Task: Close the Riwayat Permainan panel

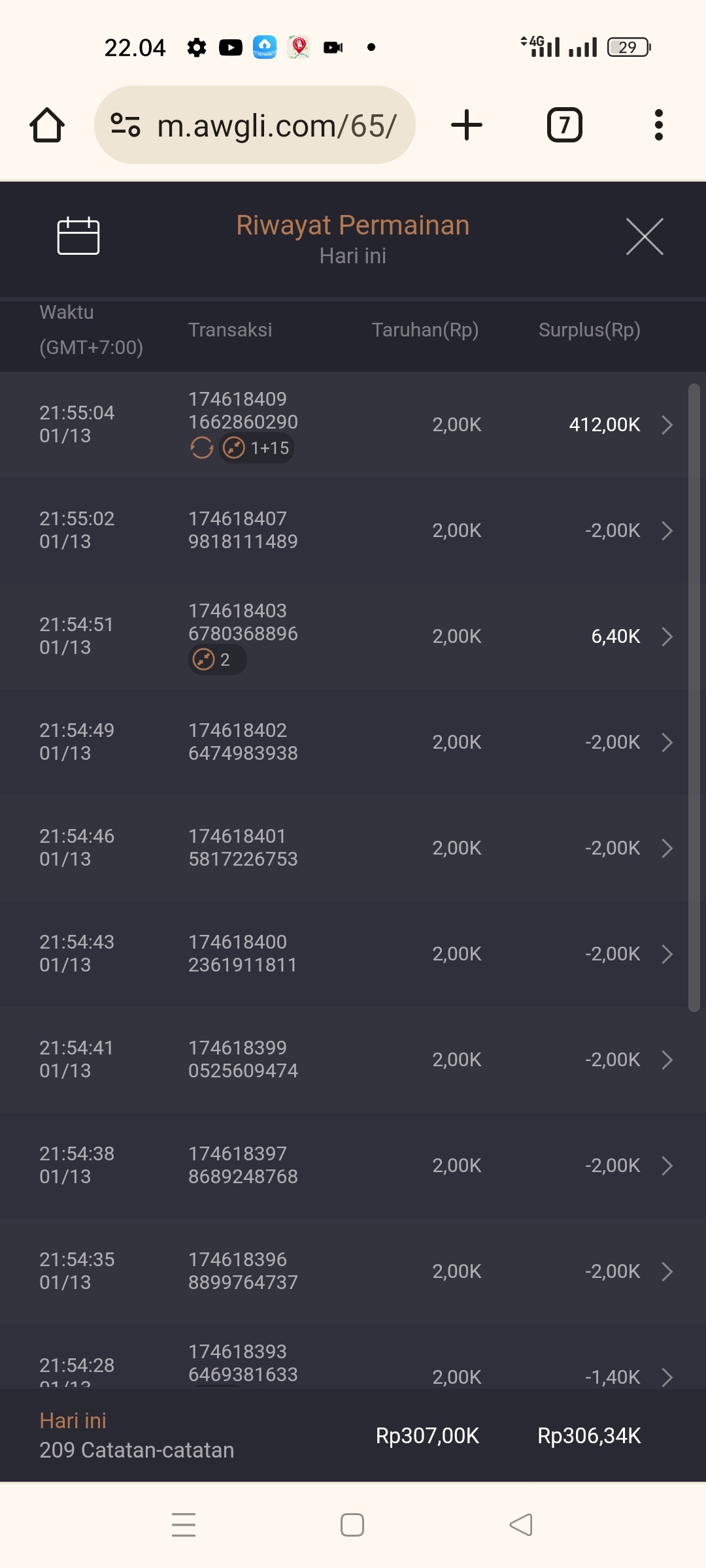Action: 645,237
